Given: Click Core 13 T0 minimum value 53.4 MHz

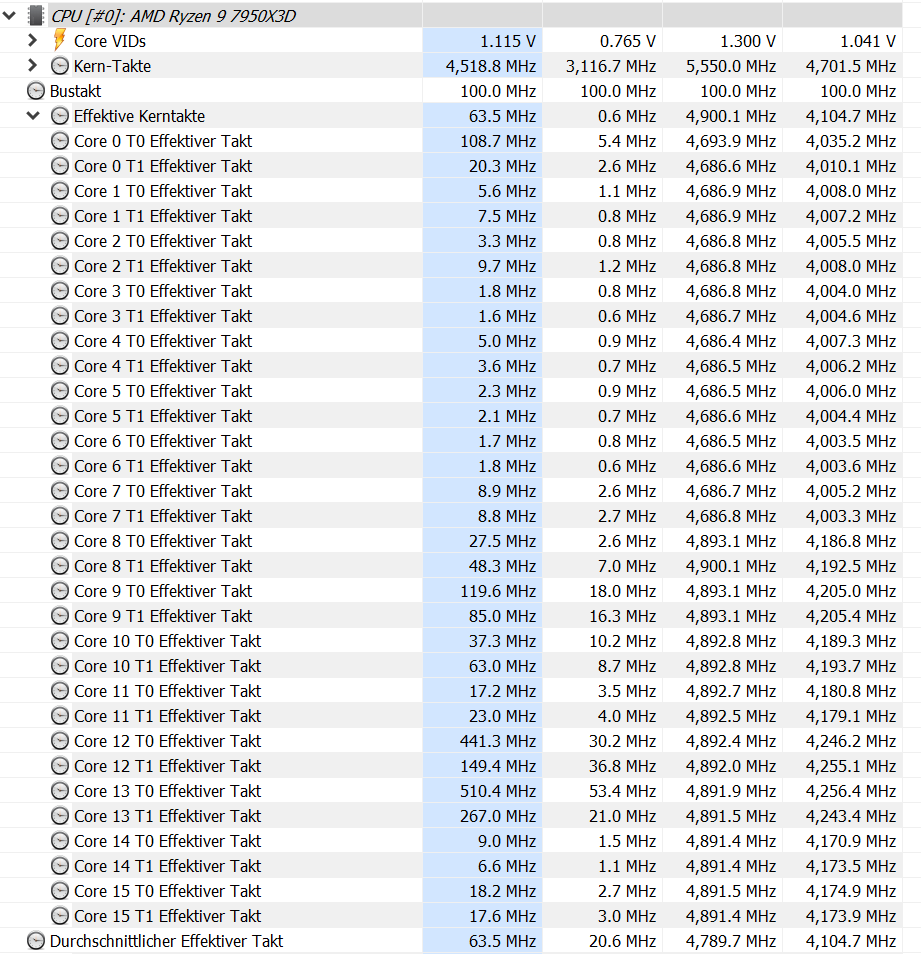Looking at the screenshot, I should (x=622, y=790).
